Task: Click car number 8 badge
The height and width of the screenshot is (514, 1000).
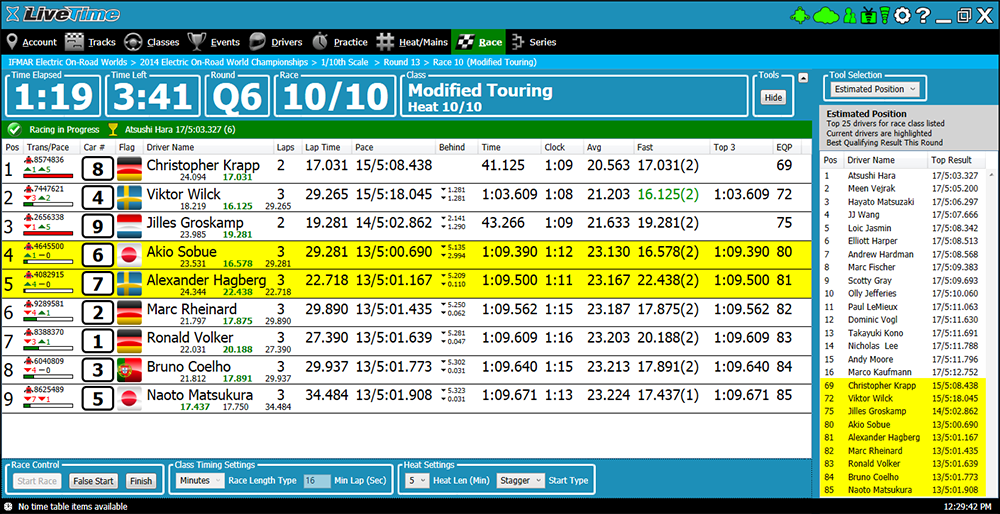Action: coord(98,168)
